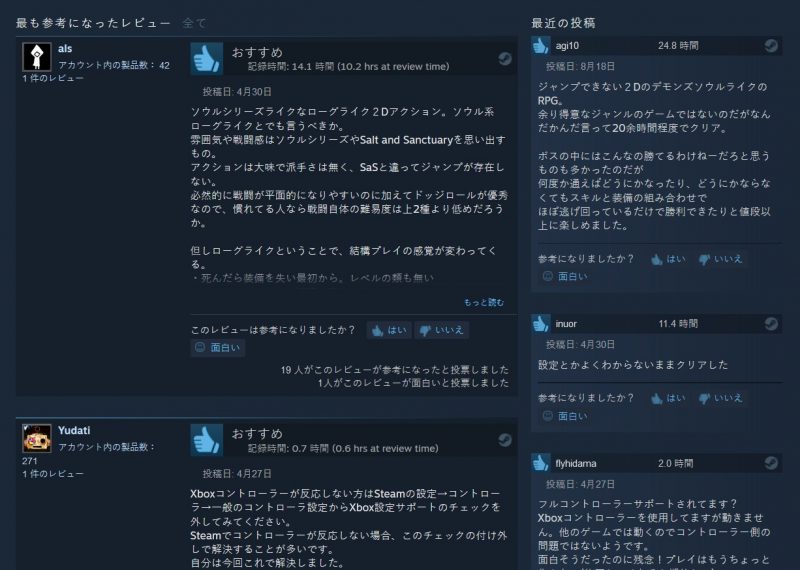Open als's avatar image
800x570 pixels.
pyautogui.click(x=37, y=57)
